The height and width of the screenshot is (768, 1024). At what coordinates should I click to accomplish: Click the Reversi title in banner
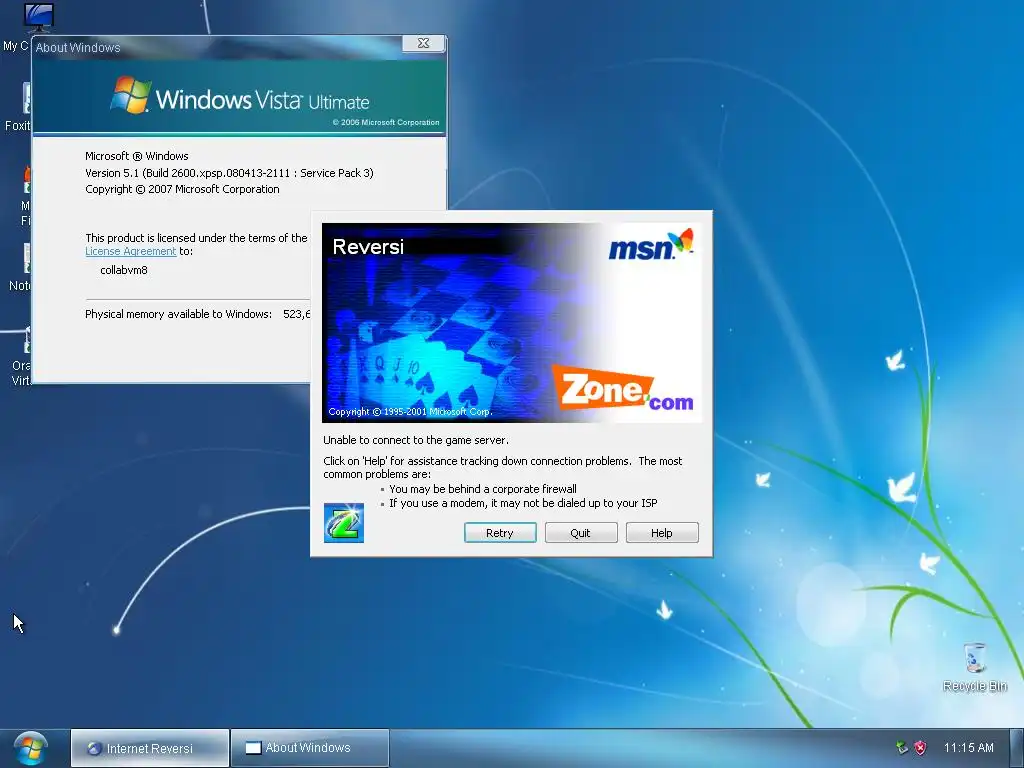click(368, 247)
